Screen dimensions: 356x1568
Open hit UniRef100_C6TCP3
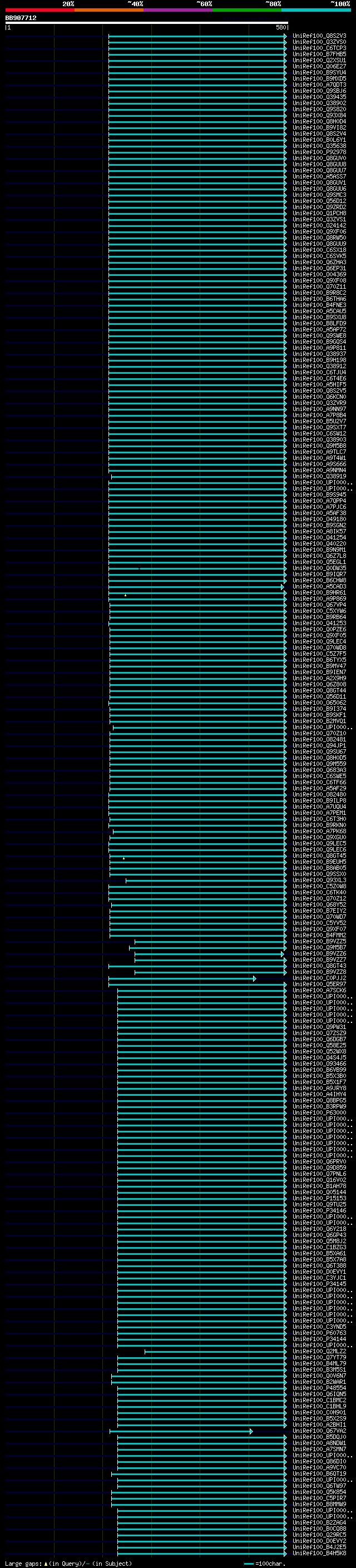pyautogui.click(x=319, y=48)
